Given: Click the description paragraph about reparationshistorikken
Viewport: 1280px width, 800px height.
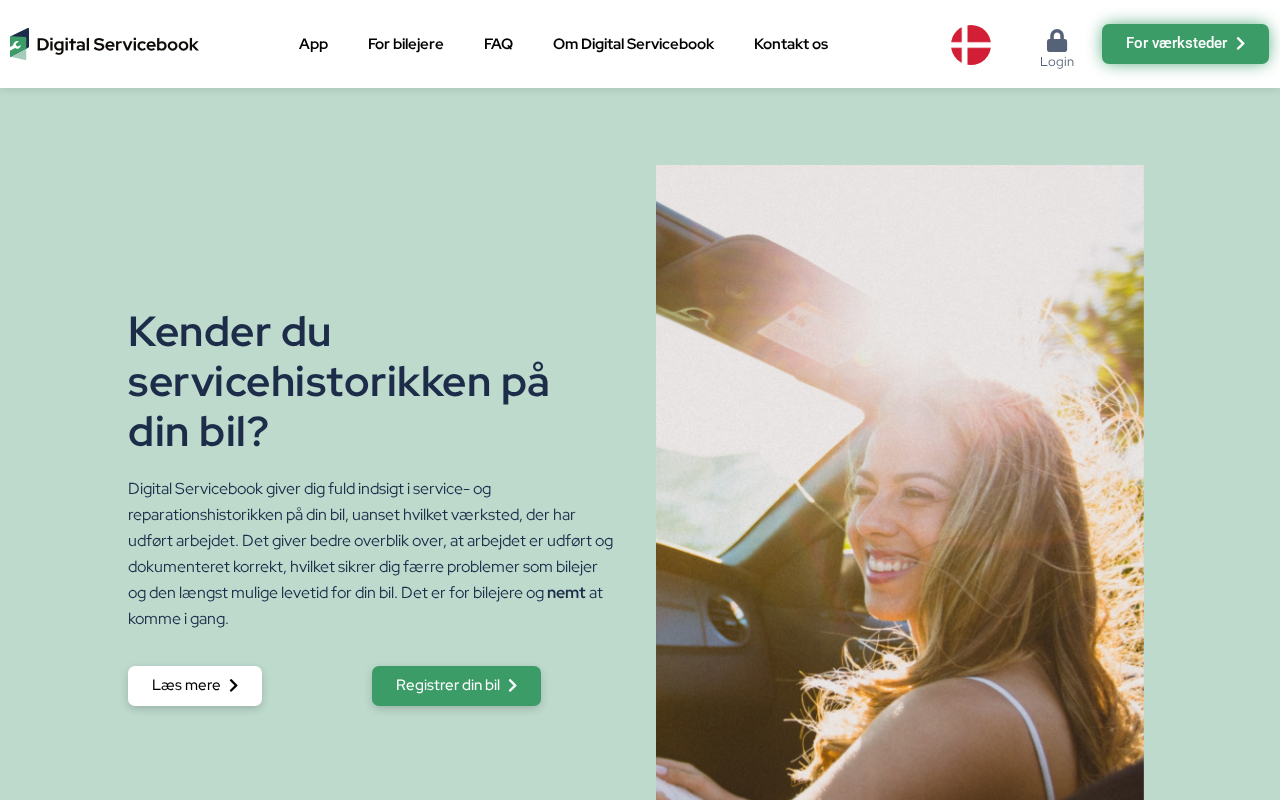Looking at the screenshot, I should pyautogui.click(x=371, y=554).
